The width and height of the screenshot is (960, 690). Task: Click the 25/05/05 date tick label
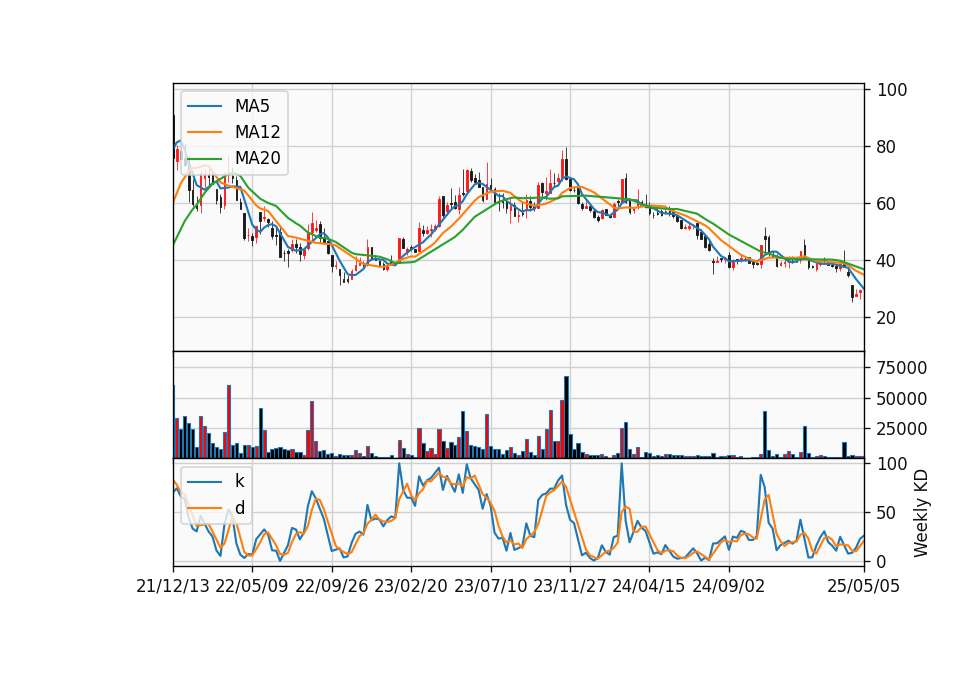point(864,586)
